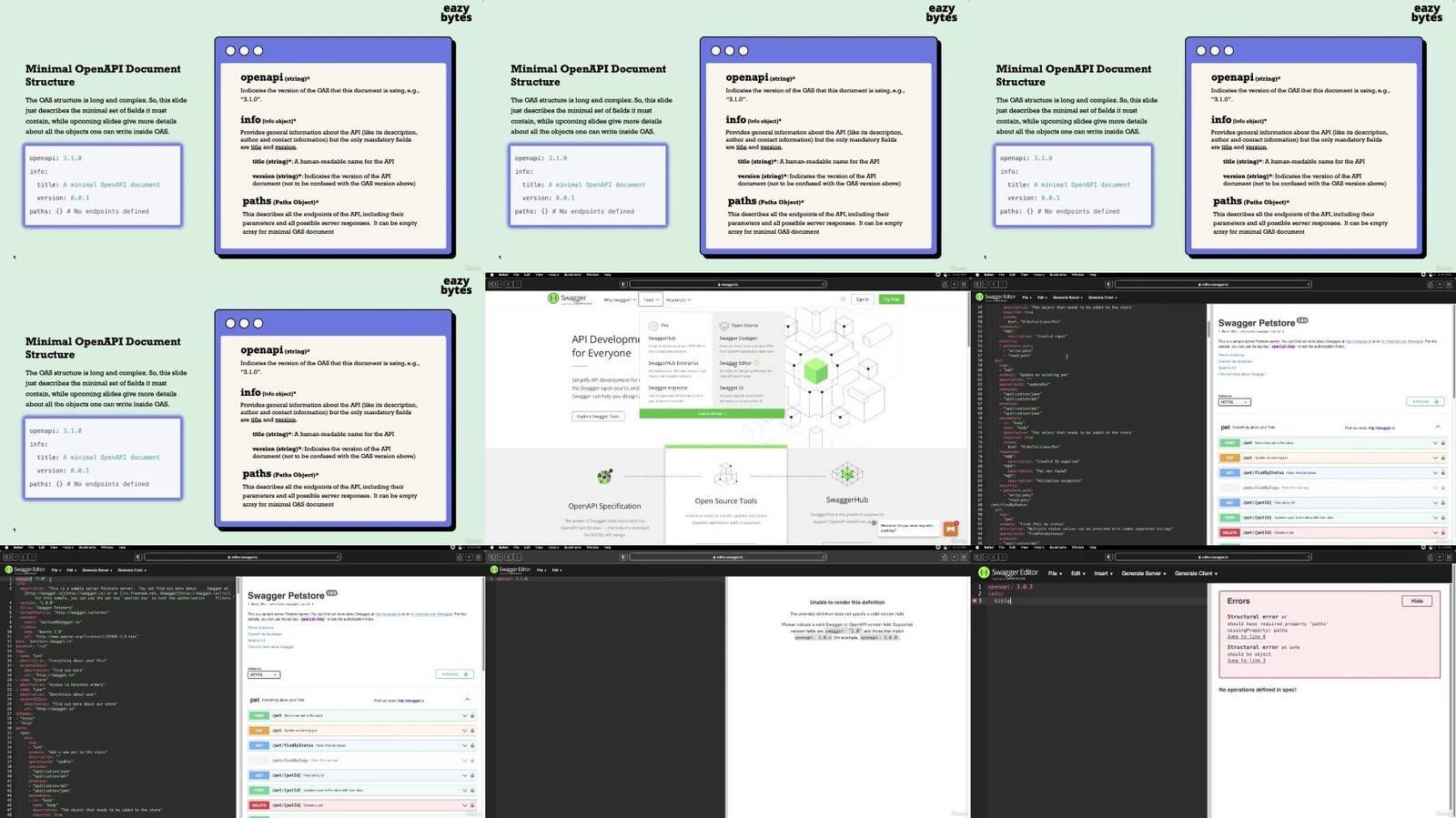1456x818 pixels.
Task: Click Hide button in the Errors panel
Action: (x=1417, y=601)
